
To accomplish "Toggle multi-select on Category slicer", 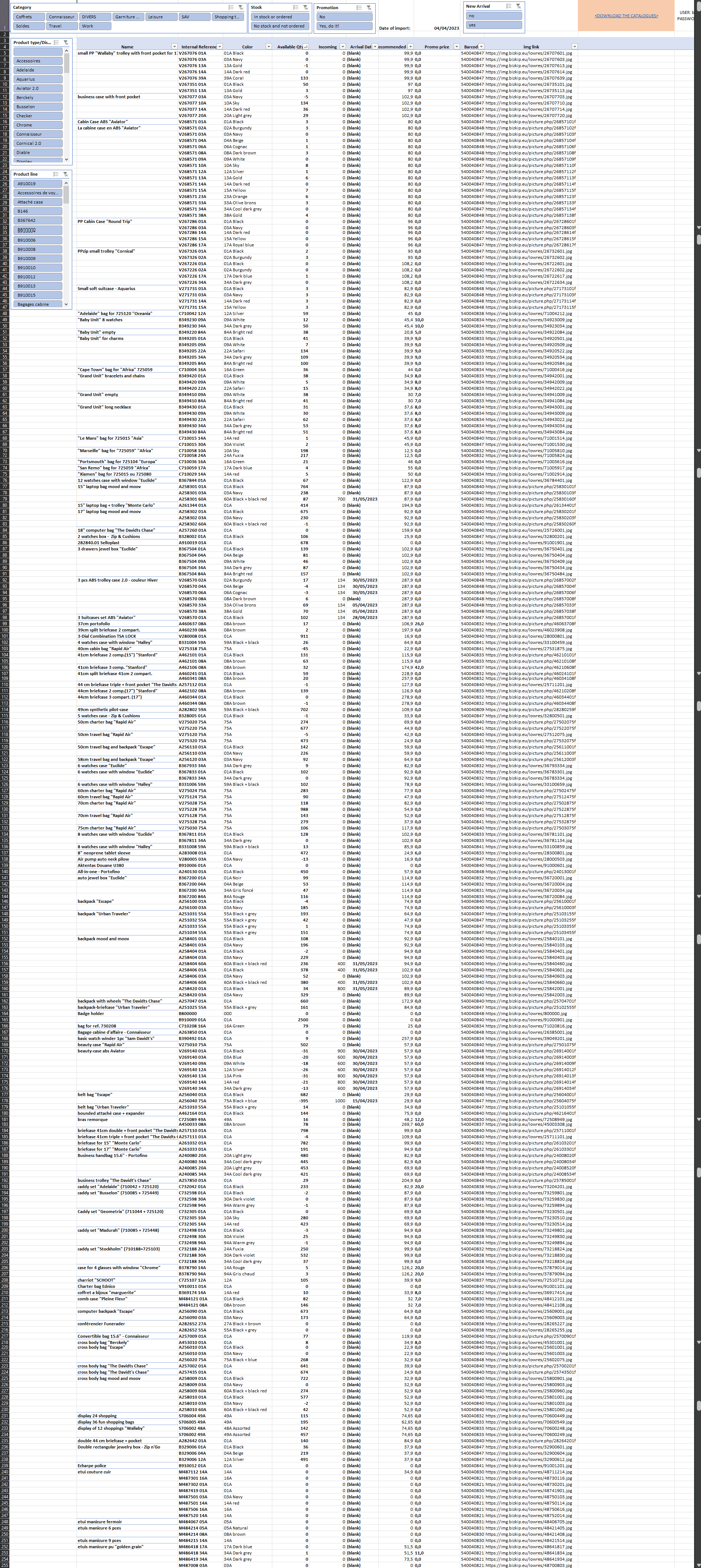I will pyautogui.click(x=230, y=7).
